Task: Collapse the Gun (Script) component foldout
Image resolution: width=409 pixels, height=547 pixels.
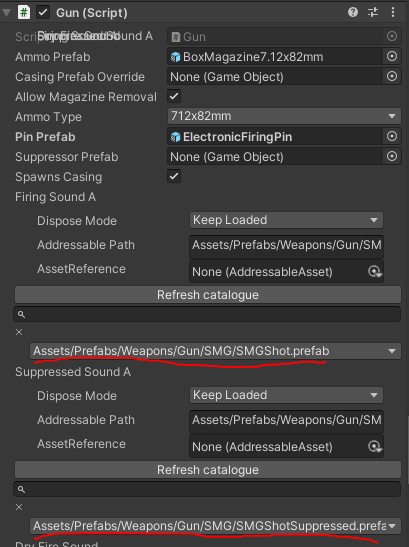Action: (6, 13)
